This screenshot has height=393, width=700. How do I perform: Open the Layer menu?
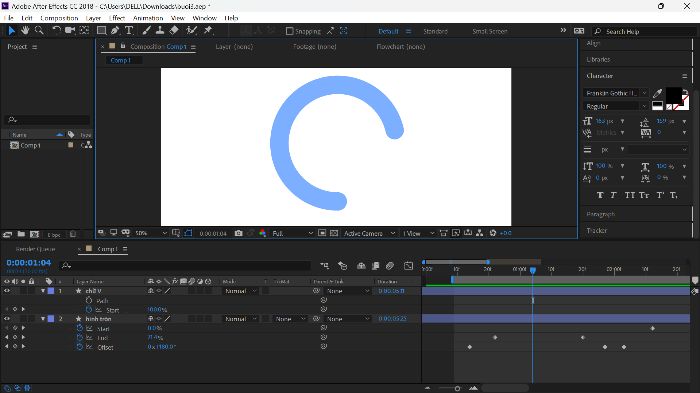pos(93,18)
